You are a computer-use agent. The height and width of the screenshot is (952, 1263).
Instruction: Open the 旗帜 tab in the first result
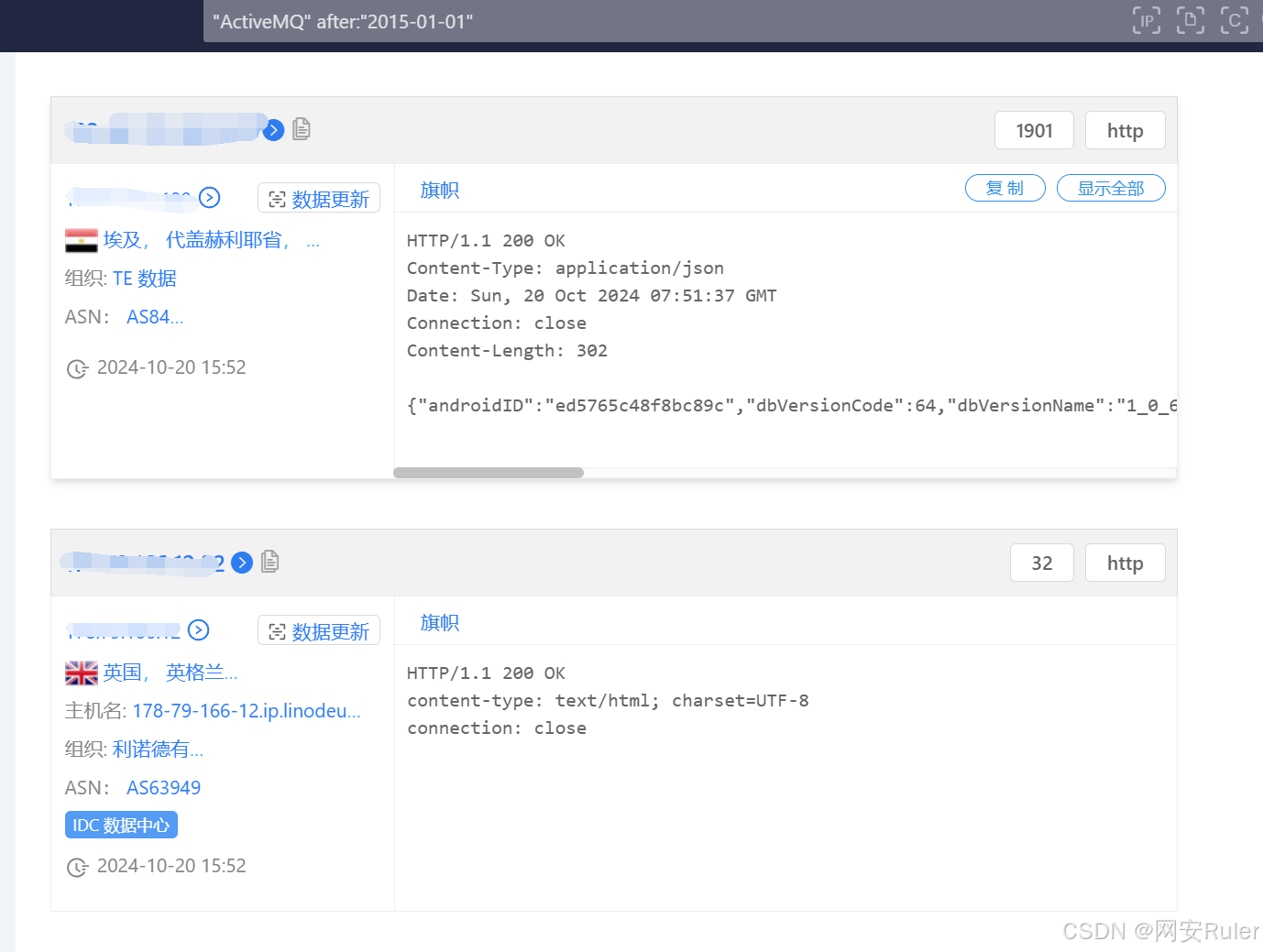tap(440, 190)
